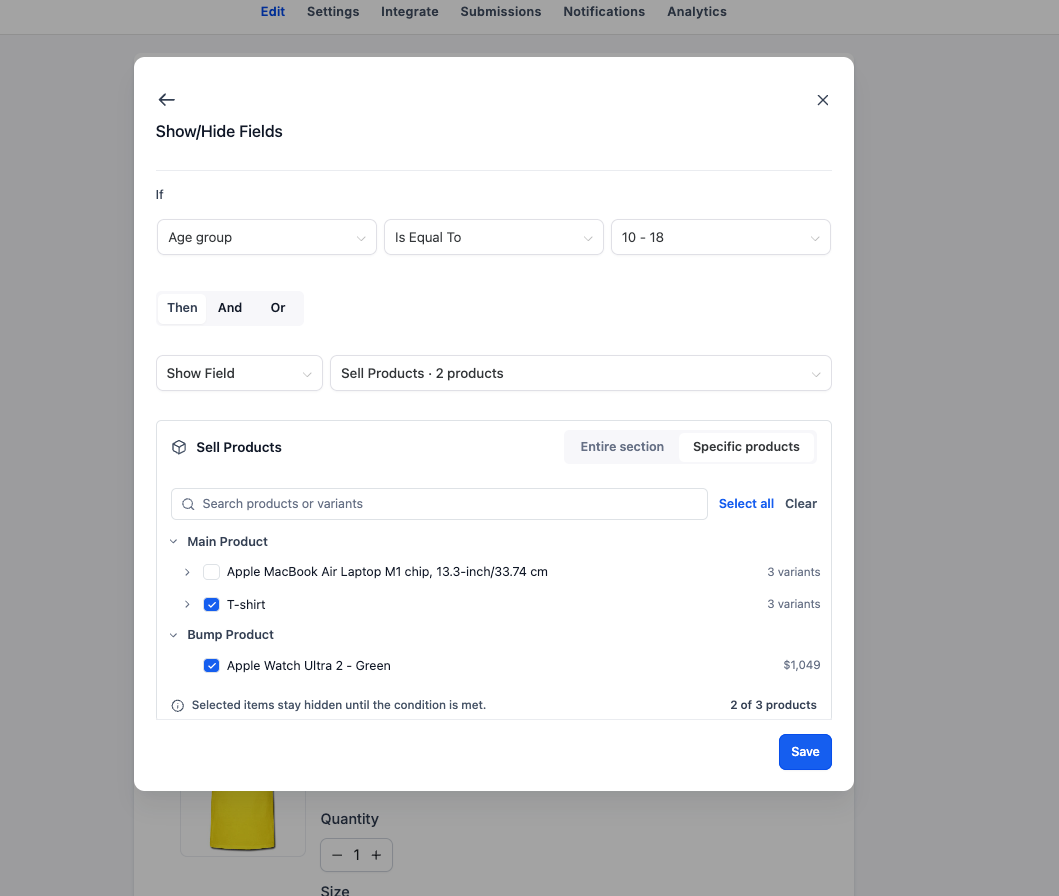Viewport: 1059px width, 896px height.
Task: Decrease quantity with minus icon
Action: tap(337, 855)
